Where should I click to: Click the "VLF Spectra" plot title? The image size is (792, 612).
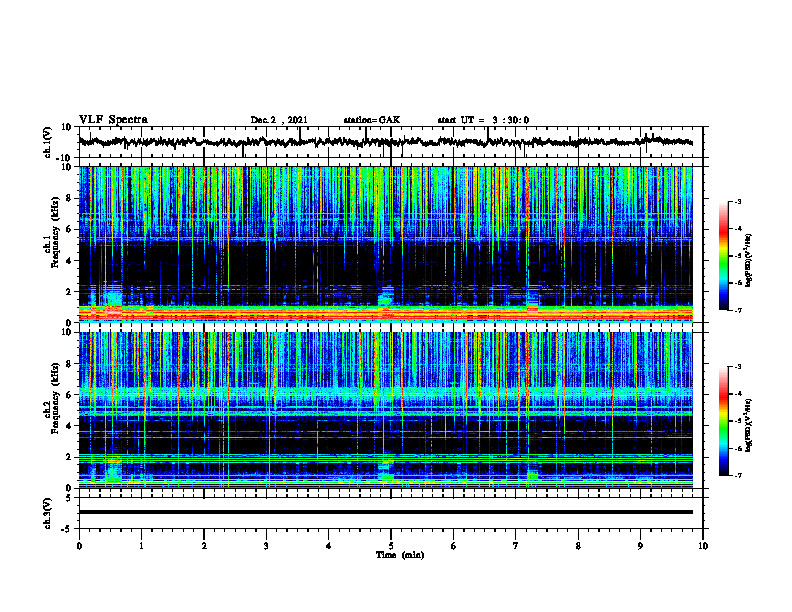pos(113,120)
